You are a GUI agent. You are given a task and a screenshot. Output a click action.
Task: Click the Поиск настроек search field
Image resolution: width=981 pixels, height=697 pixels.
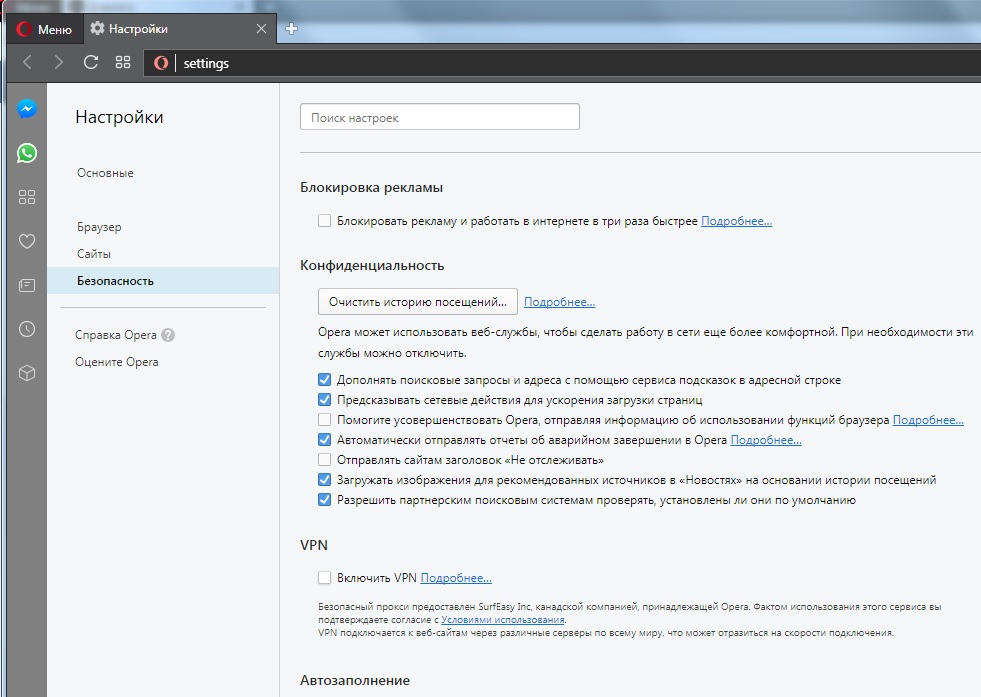(x=440, y=117)
